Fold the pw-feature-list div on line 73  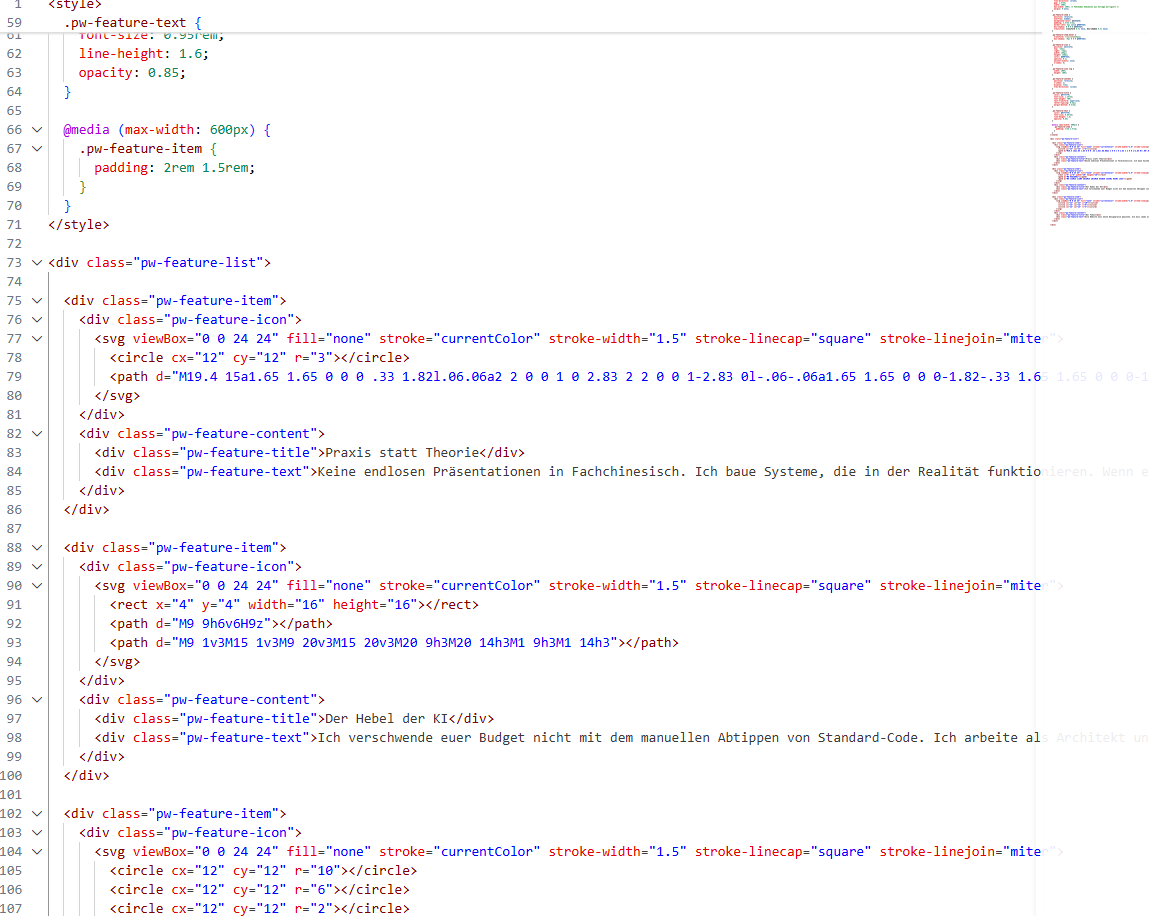[x=37, y=262]
